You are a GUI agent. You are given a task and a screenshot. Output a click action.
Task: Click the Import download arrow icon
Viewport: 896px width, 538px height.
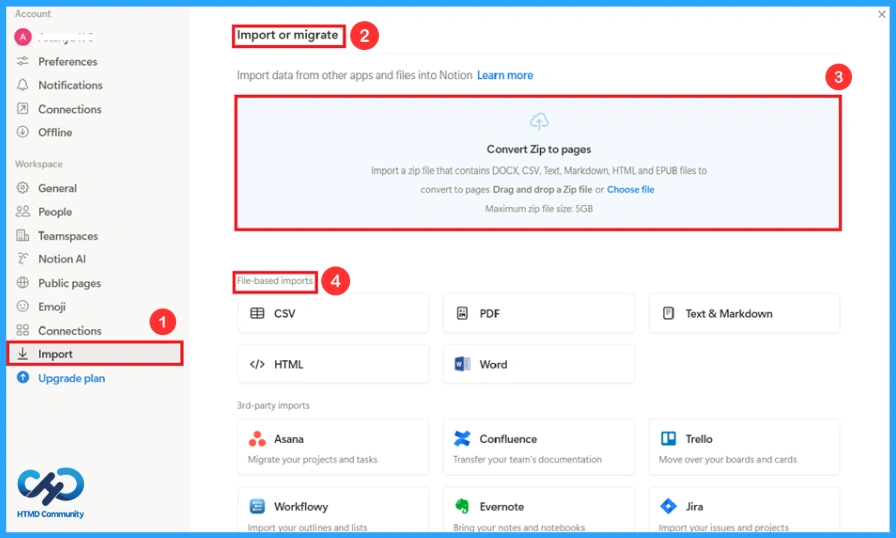(x=22, y=354)
